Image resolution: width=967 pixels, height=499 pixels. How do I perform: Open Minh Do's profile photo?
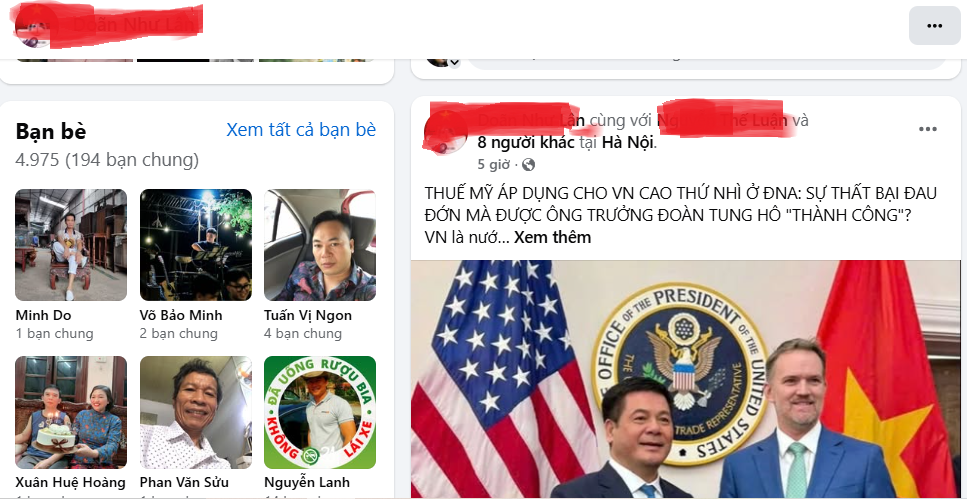(x=71, y=245)
